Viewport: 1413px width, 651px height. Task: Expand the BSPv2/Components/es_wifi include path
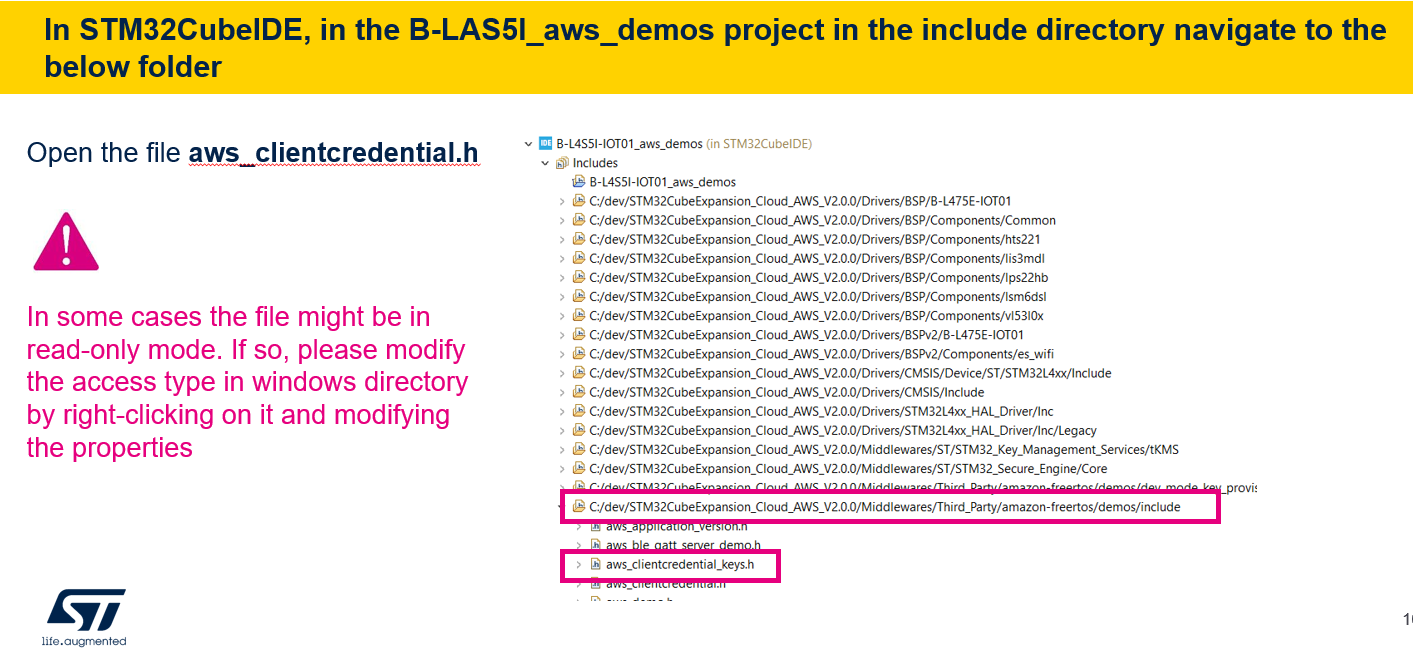pyautogui.click(x=561, y=353)
